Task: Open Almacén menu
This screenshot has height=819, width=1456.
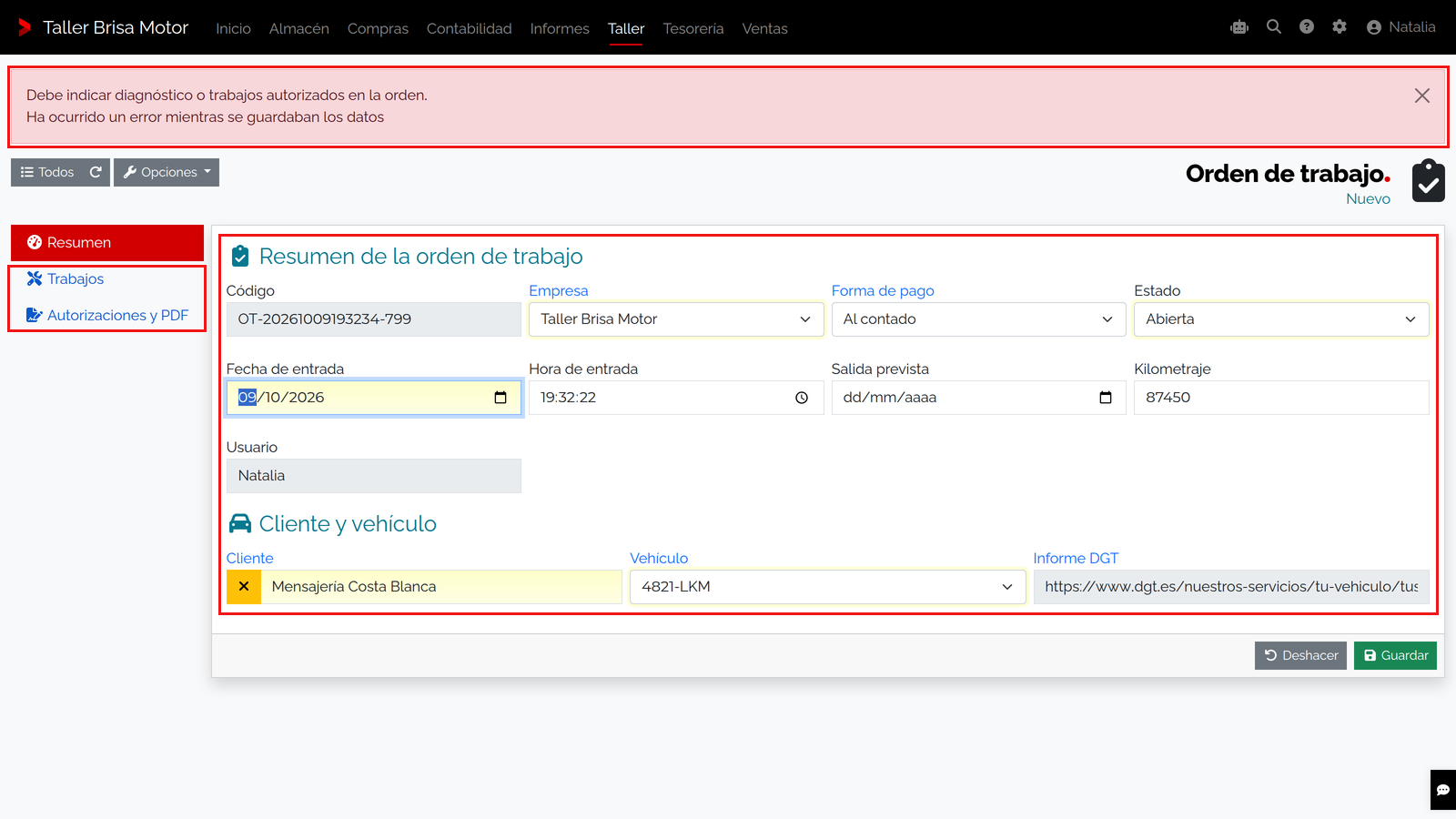Action: tap(299, 28)
